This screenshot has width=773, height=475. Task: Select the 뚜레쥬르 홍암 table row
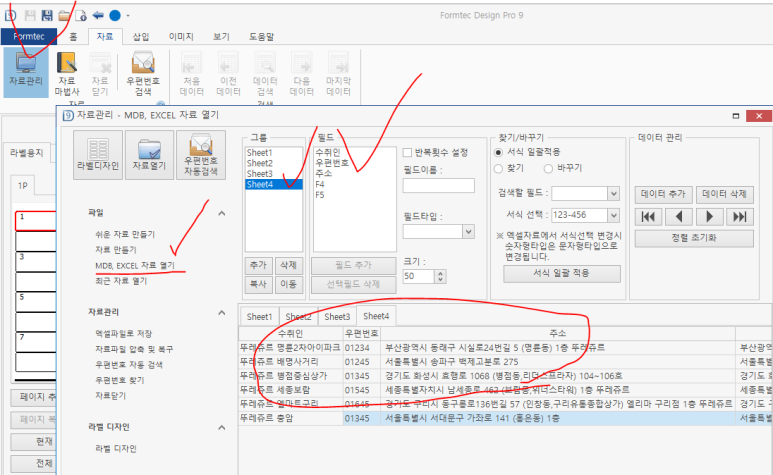point(506,418)
